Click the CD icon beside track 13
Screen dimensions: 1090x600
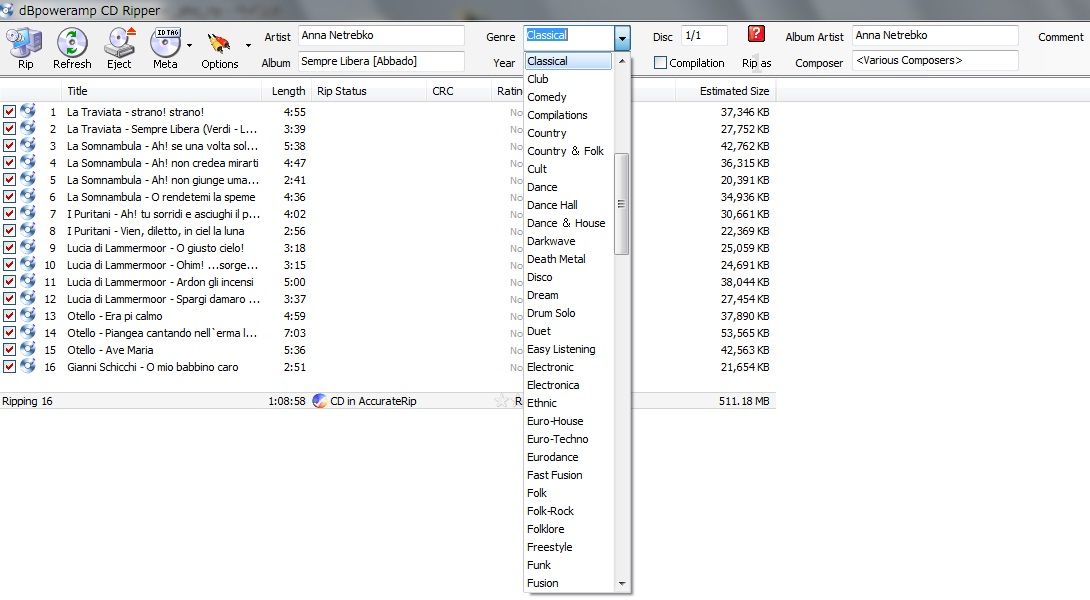(28, 316)
